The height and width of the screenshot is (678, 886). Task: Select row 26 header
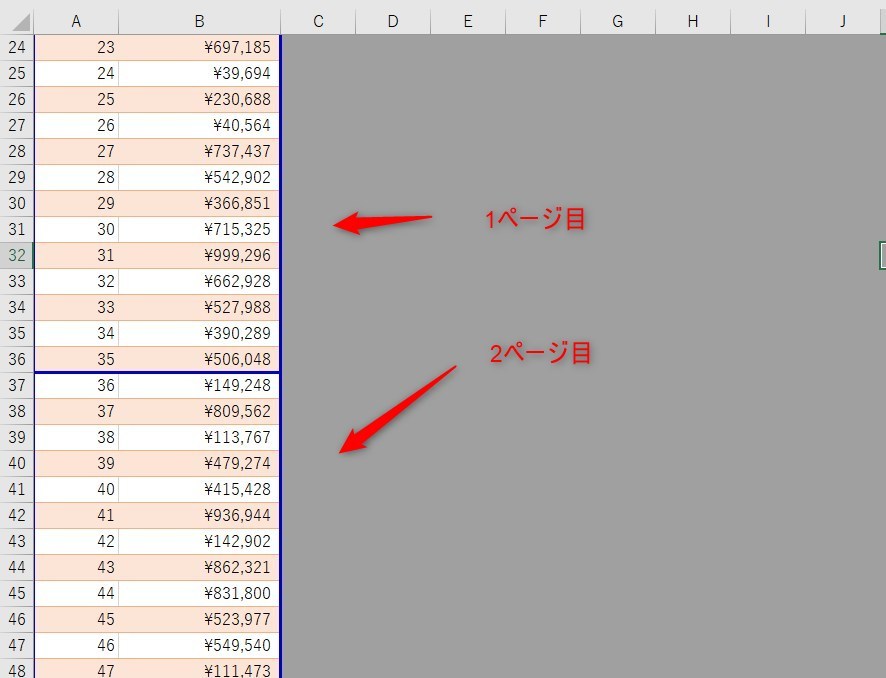pyautogui.click(x=17, y=99)
